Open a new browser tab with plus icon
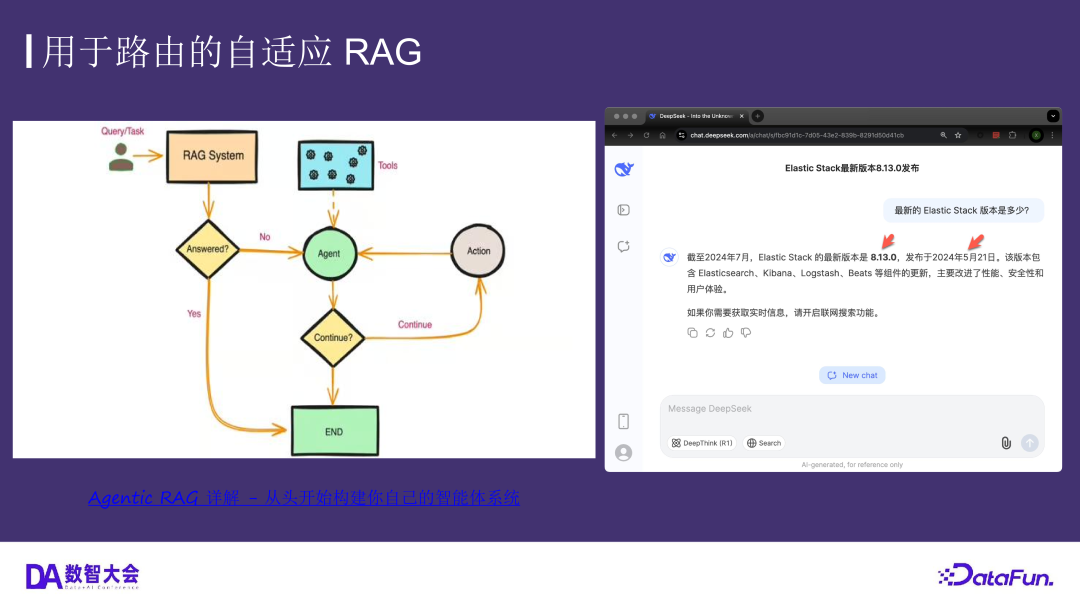 click(x=758, y=116)
